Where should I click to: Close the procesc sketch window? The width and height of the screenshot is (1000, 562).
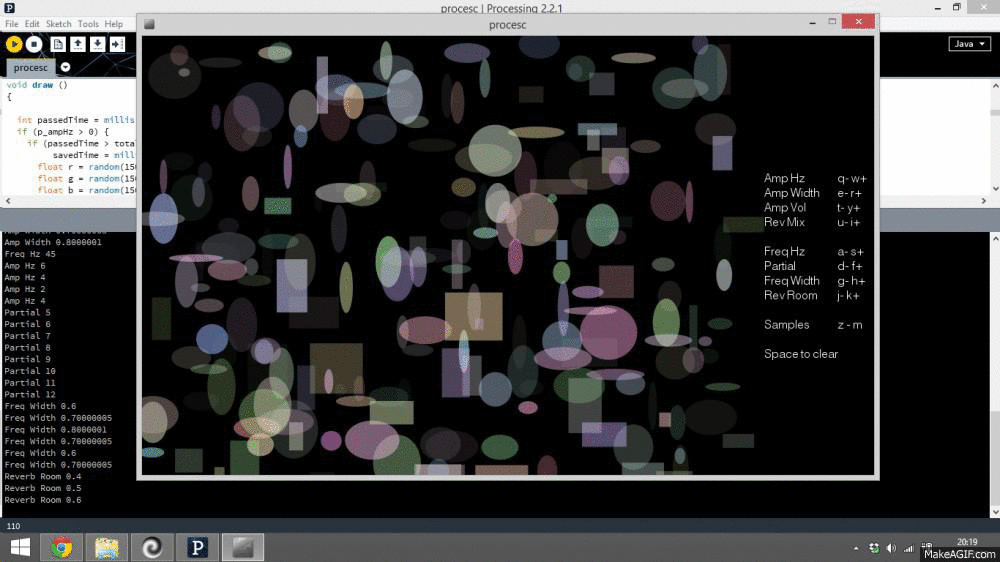click(x=857, y=22)
